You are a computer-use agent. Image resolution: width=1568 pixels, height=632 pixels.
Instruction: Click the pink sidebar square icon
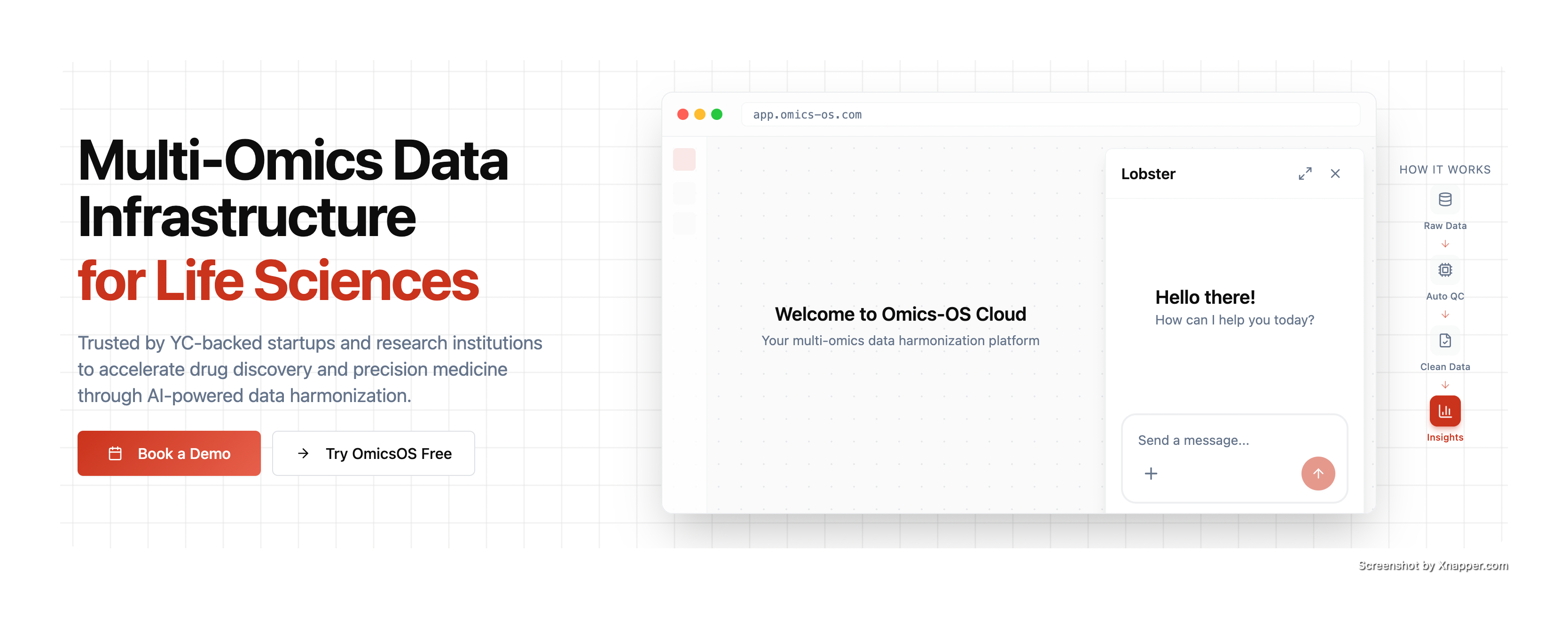684,159
